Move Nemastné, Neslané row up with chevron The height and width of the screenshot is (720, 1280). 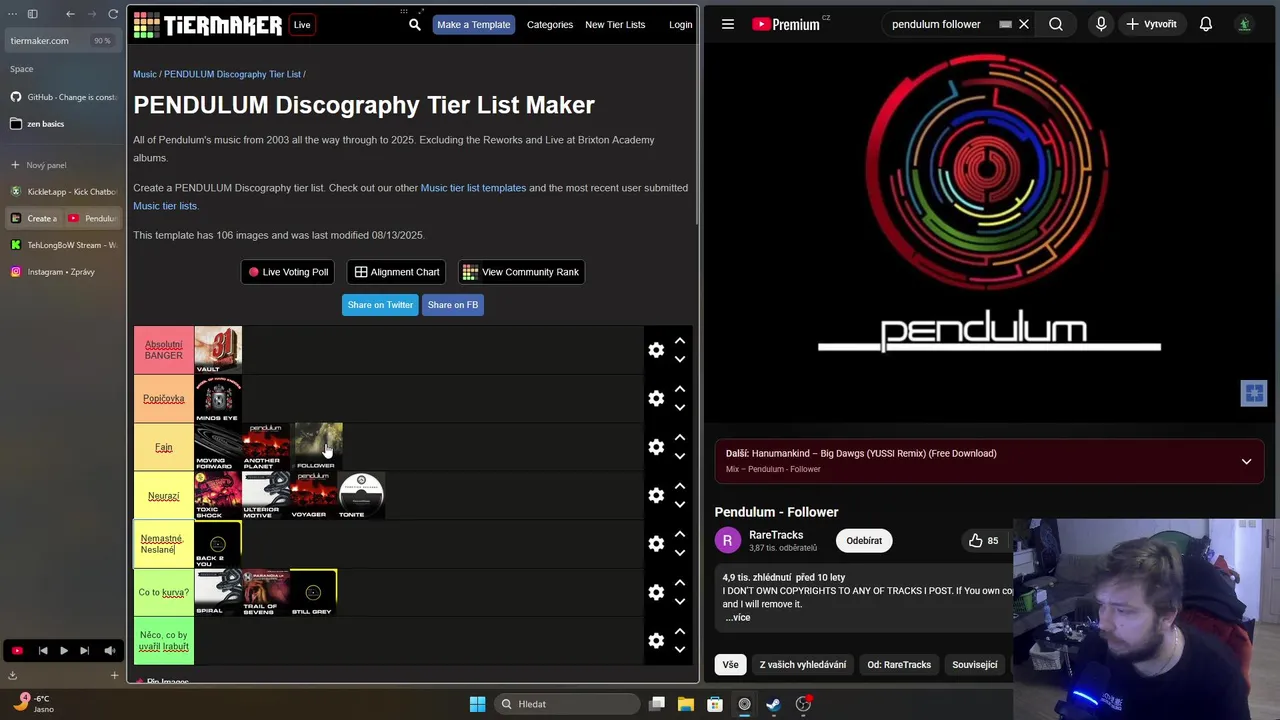(680, 534)
